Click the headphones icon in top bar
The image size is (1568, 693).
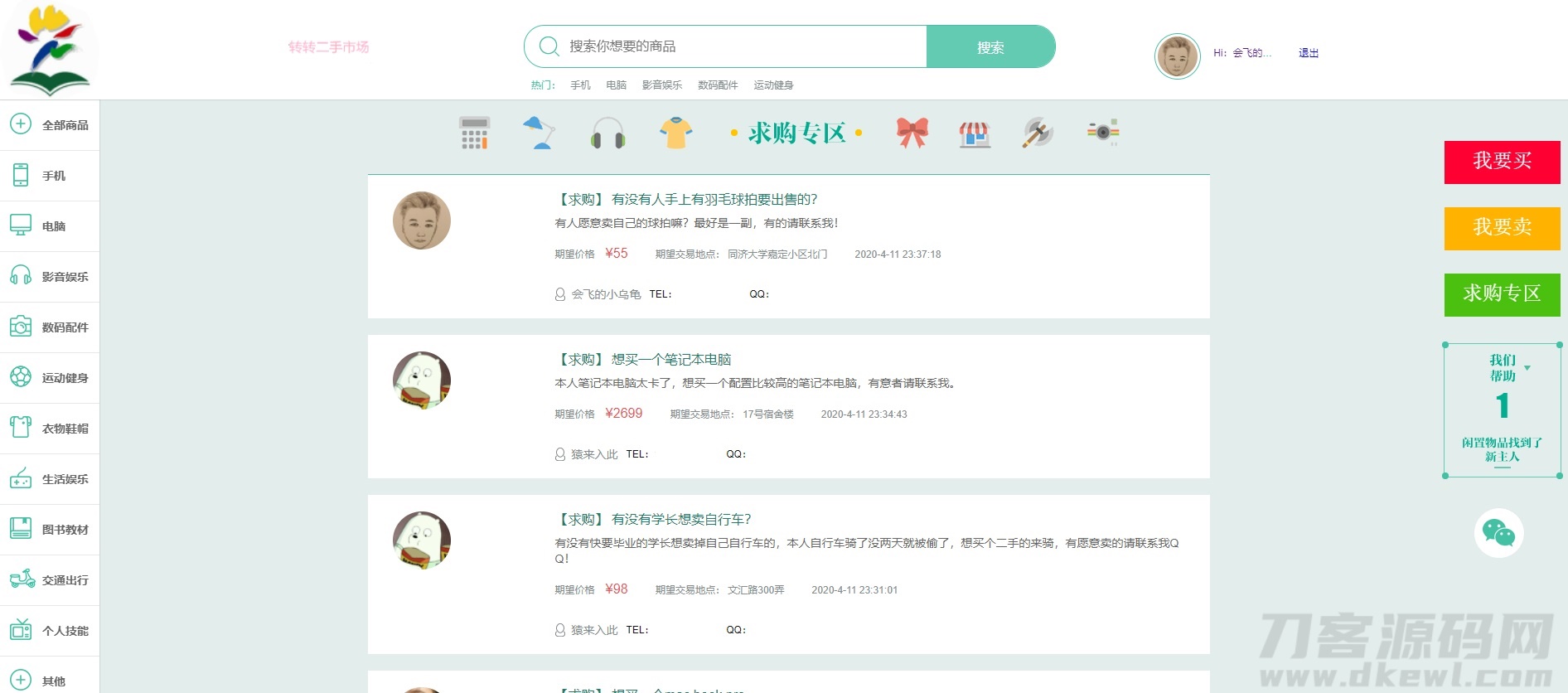[607, 133]
